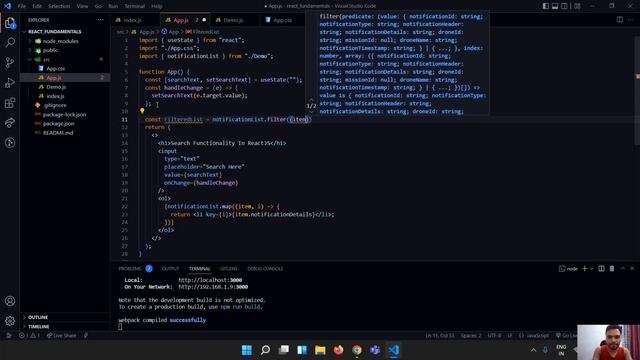
Task: Open the Run and Debug view
Action: point(10,82)
